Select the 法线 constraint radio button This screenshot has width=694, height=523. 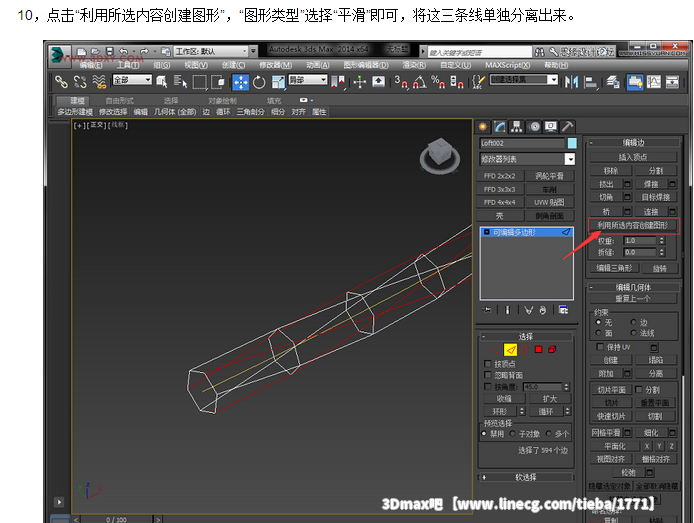pyautogui.click(x=633, y=333)
